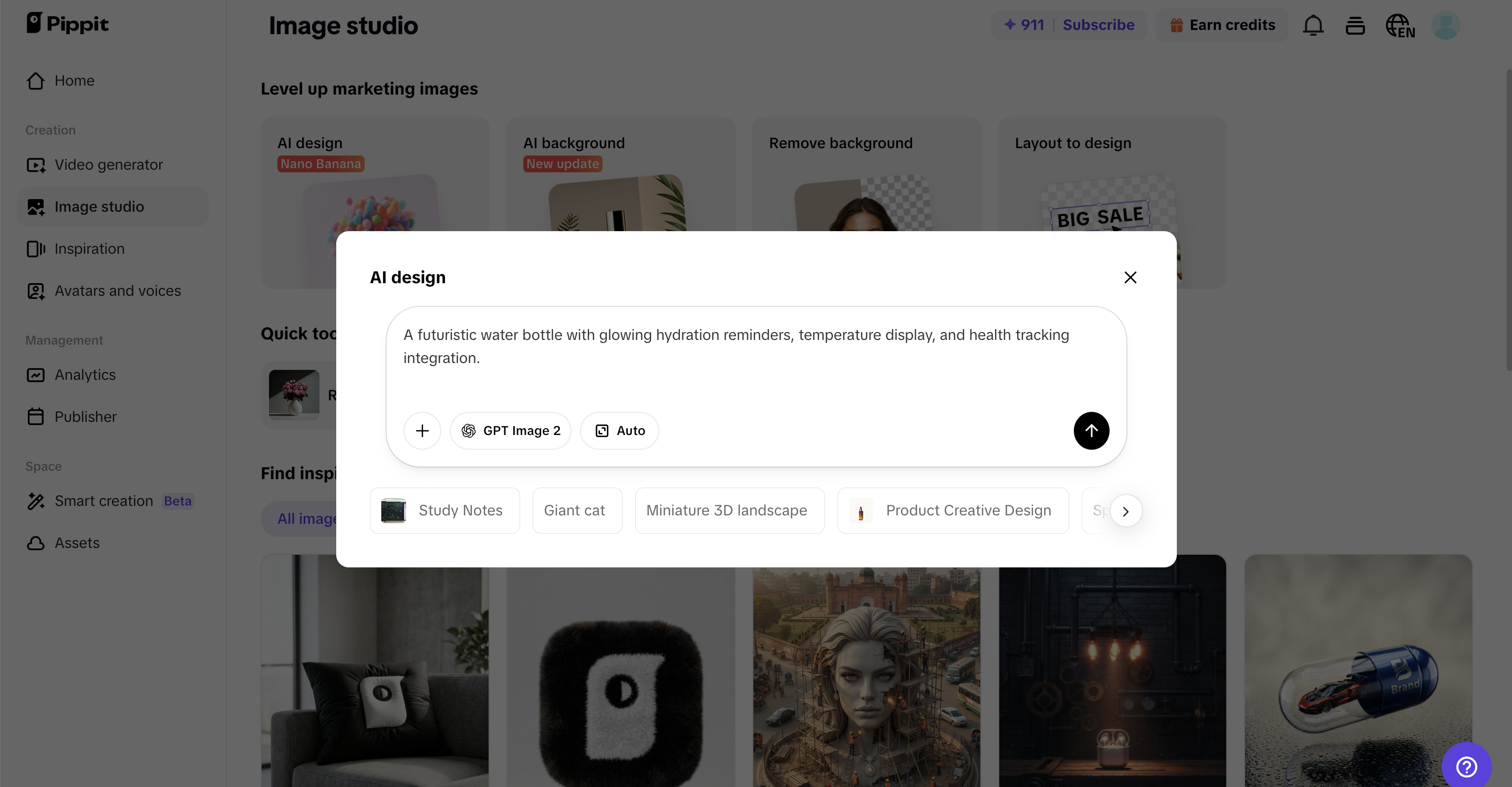Click Earn credits button
This screenshot has width=1512, height=787.
point(1222,25)
